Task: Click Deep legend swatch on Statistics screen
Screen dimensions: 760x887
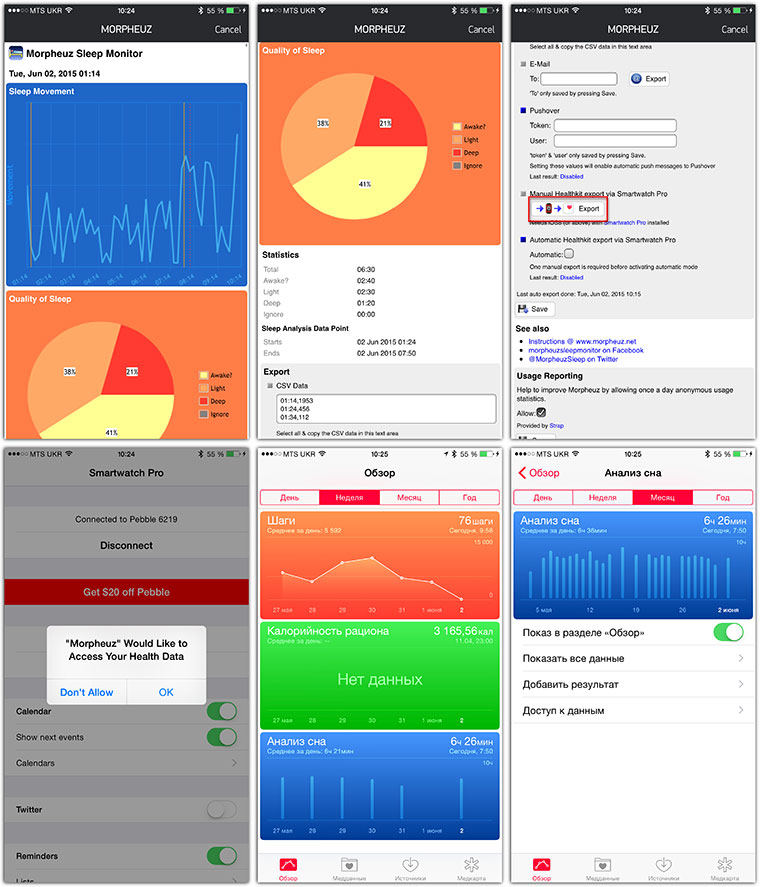Action: (457, 153)
